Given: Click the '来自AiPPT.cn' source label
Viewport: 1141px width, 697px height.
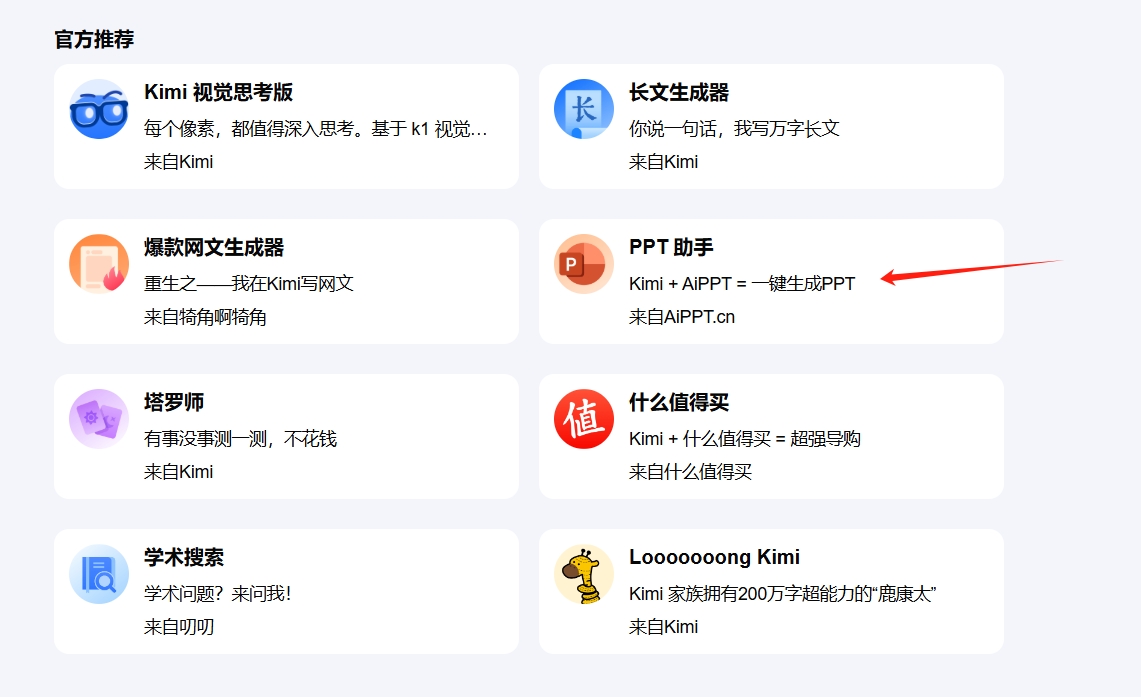Looking at the screenshot, I should [681, 317].
